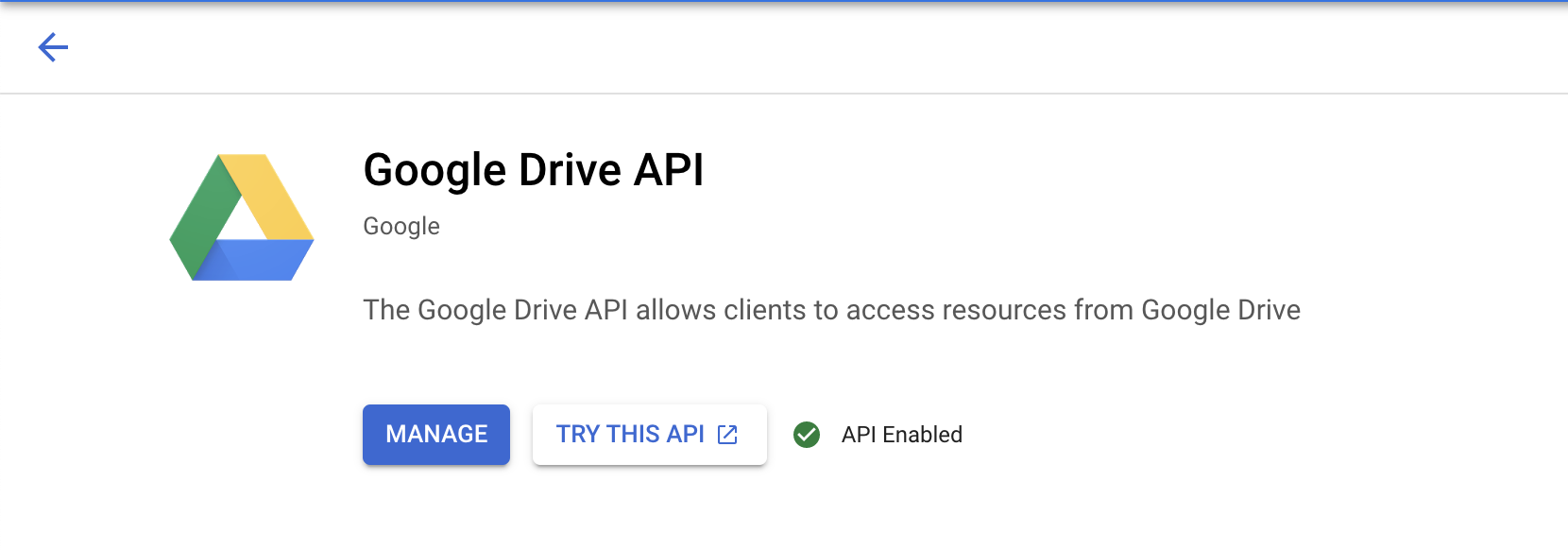Click the "Google Drive API" heading
1568x550 pixels.
(x=533, y=171)
